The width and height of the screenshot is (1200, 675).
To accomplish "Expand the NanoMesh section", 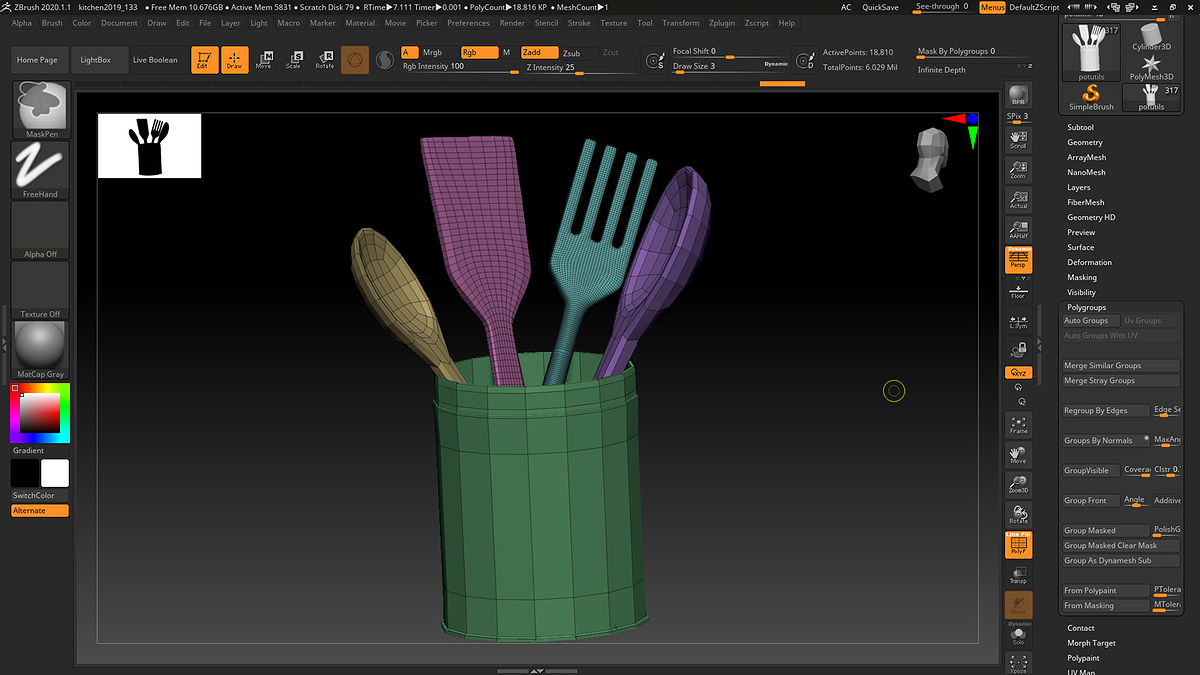I will click(1086, 172).
